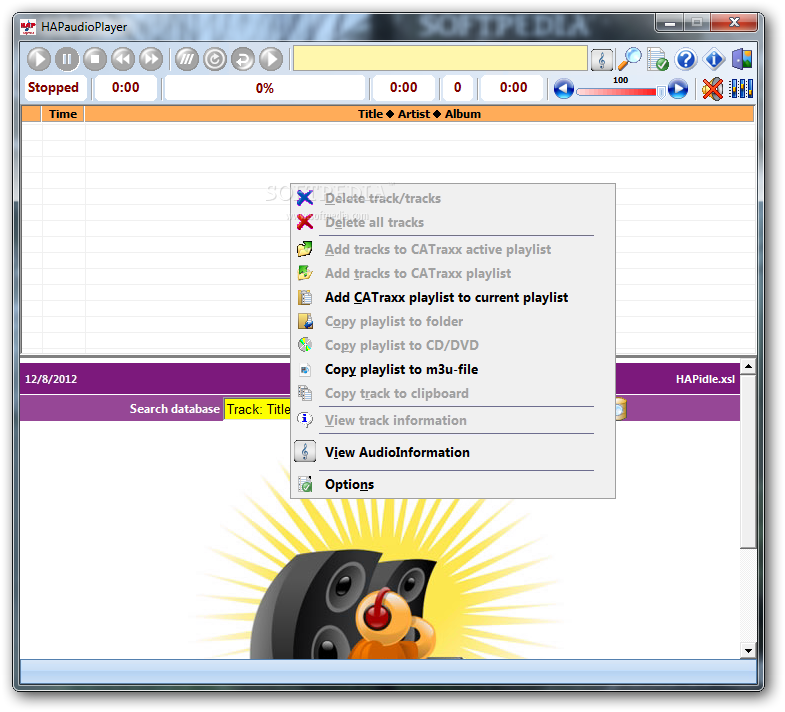Image resolution: width=785 pixels, height=712 pixels.
Task: Click the scrollbar up arrow in lower panel
Action: tap(748, 367)
